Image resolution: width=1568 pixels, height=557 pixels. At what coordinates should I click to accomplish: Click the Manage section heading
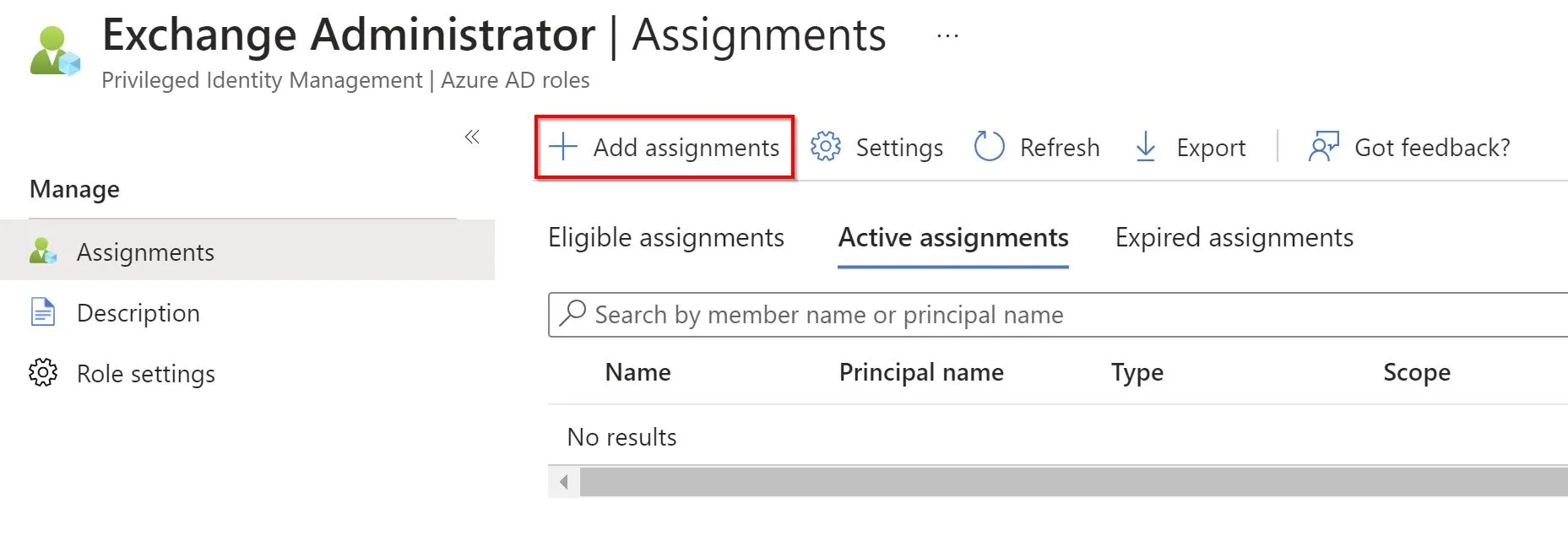(74, 189)
